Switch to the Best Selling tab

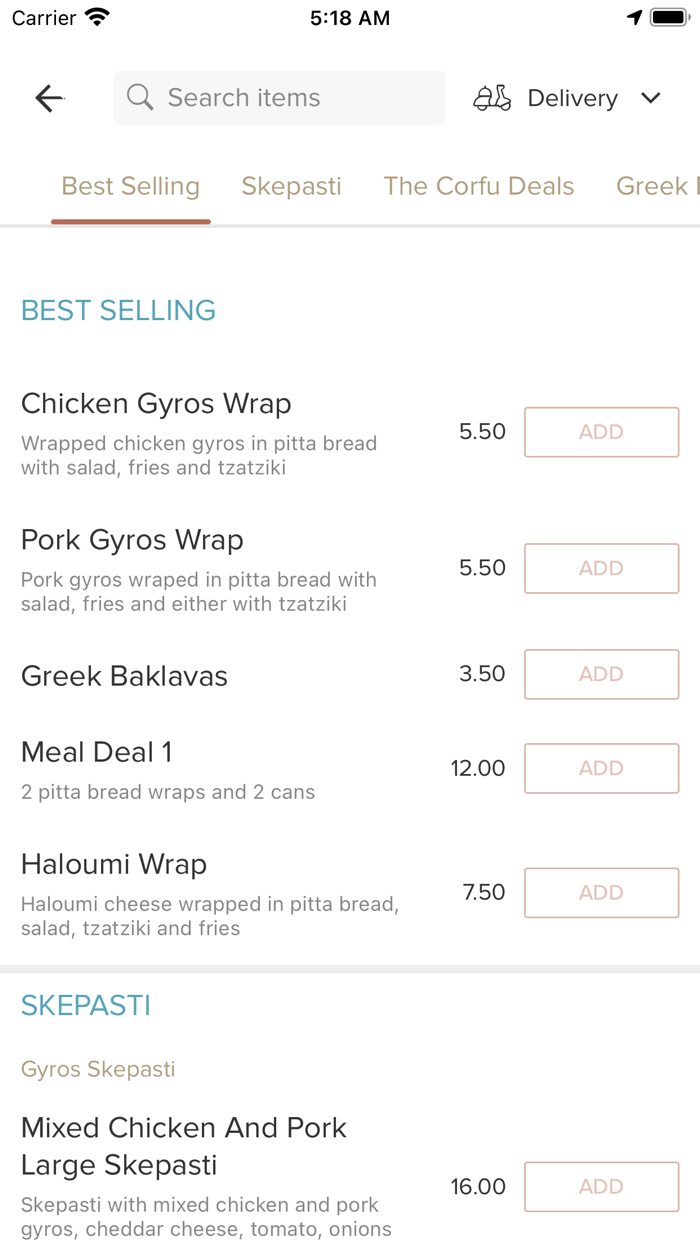131,187
